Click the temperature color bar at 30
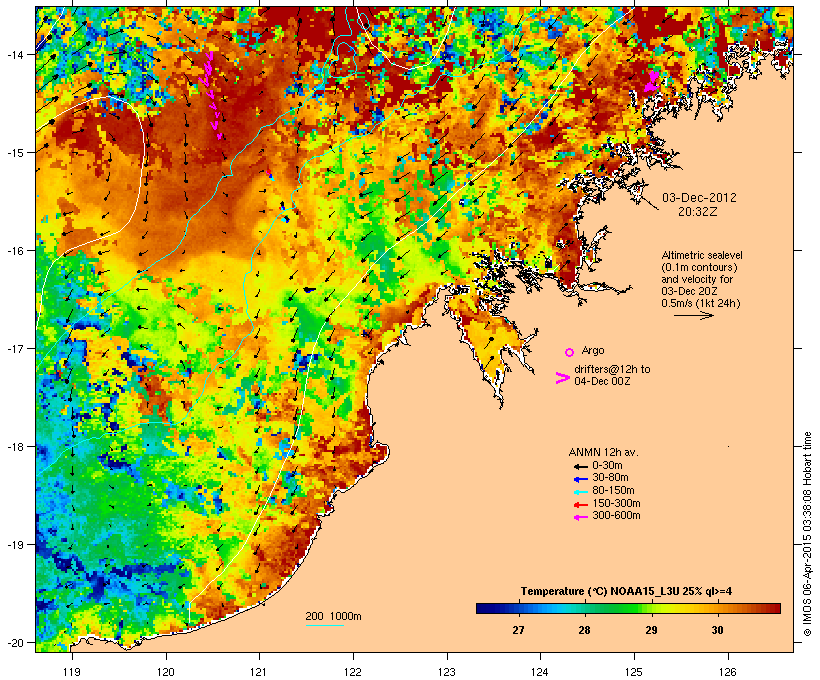The height and width of the screenshot is (680, 820). 718,608
